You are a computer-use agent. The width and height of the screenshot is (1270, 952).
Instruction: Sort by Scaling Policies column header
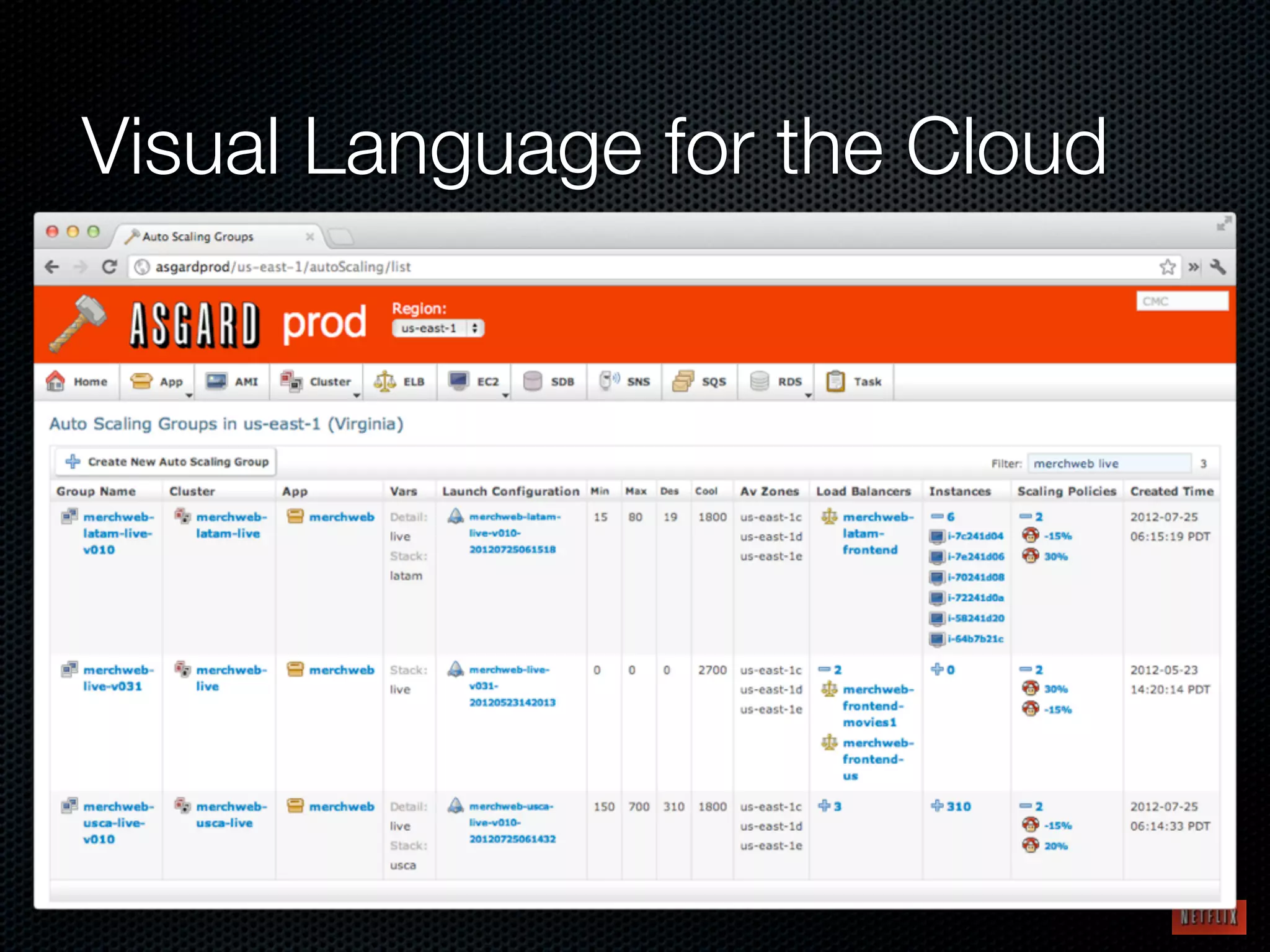1067,491
